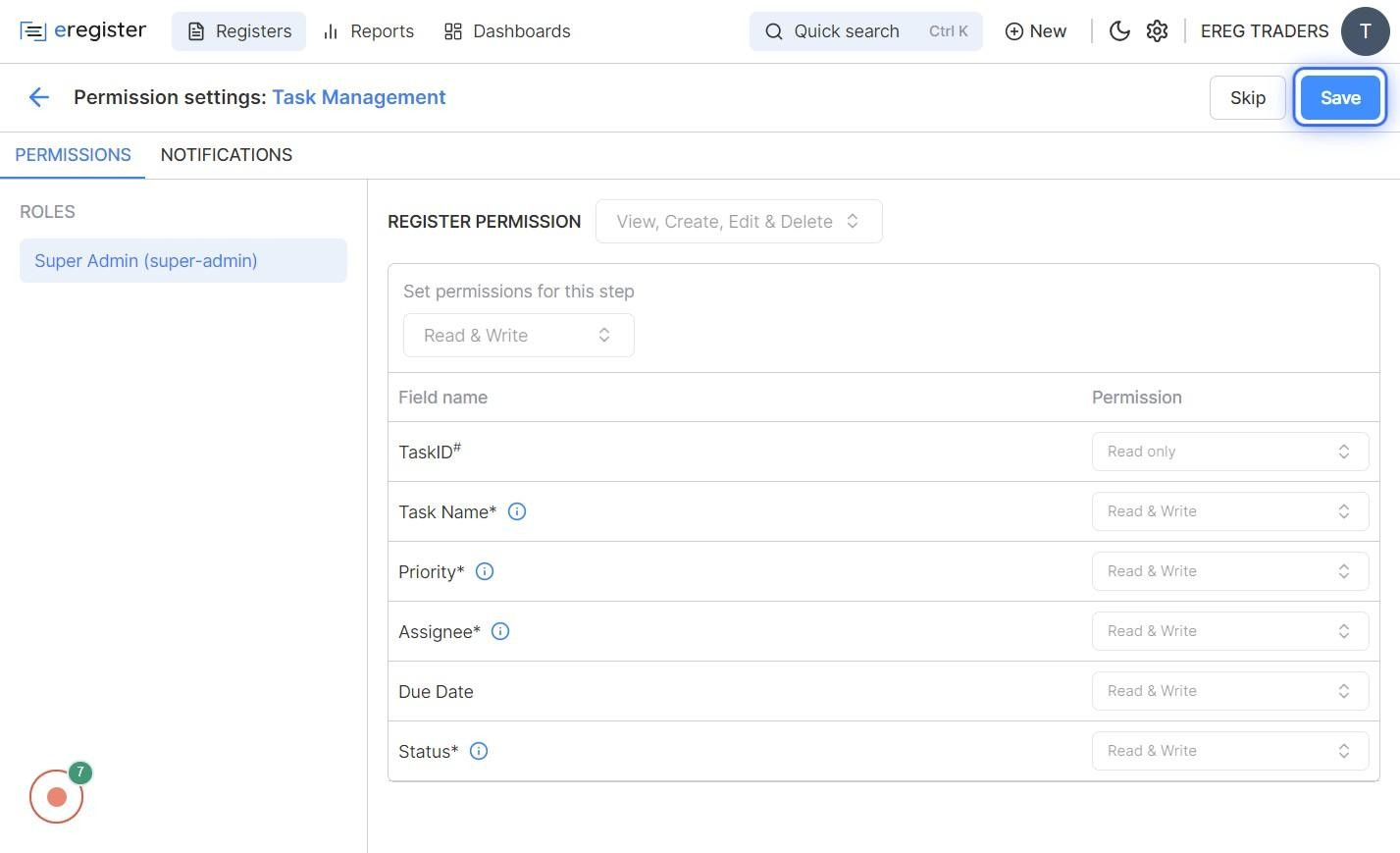
Task: Open the Register Permission dropdown
Action: pos(738,222)
